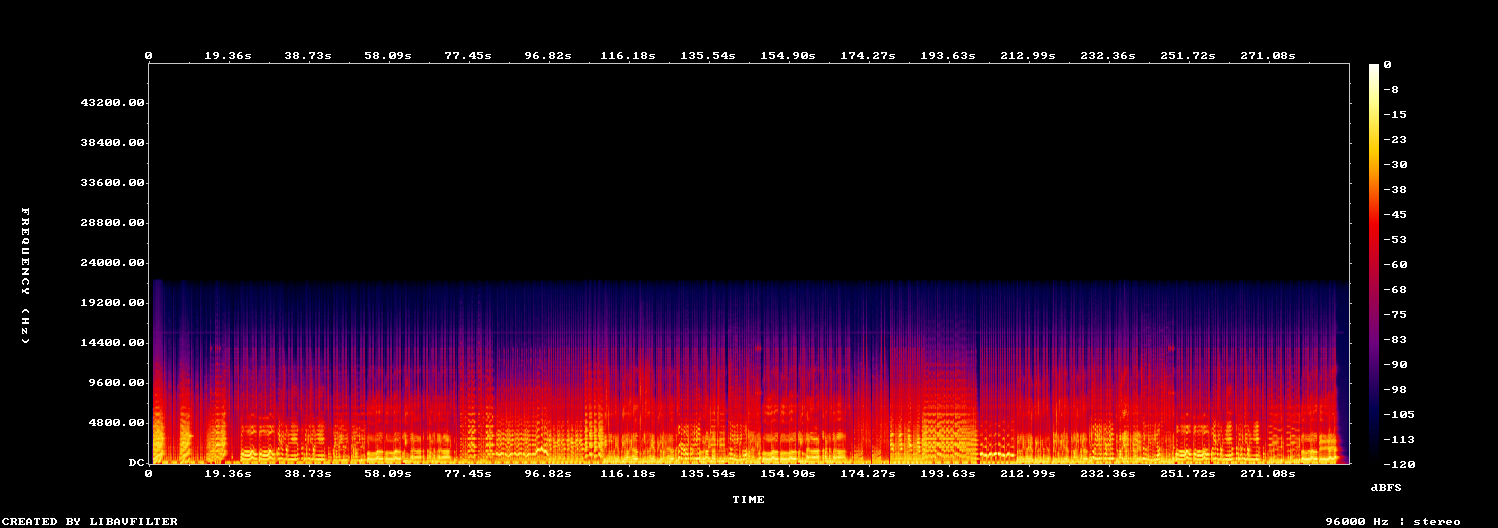Click the DC label on frequency axis

click(137, 463)
